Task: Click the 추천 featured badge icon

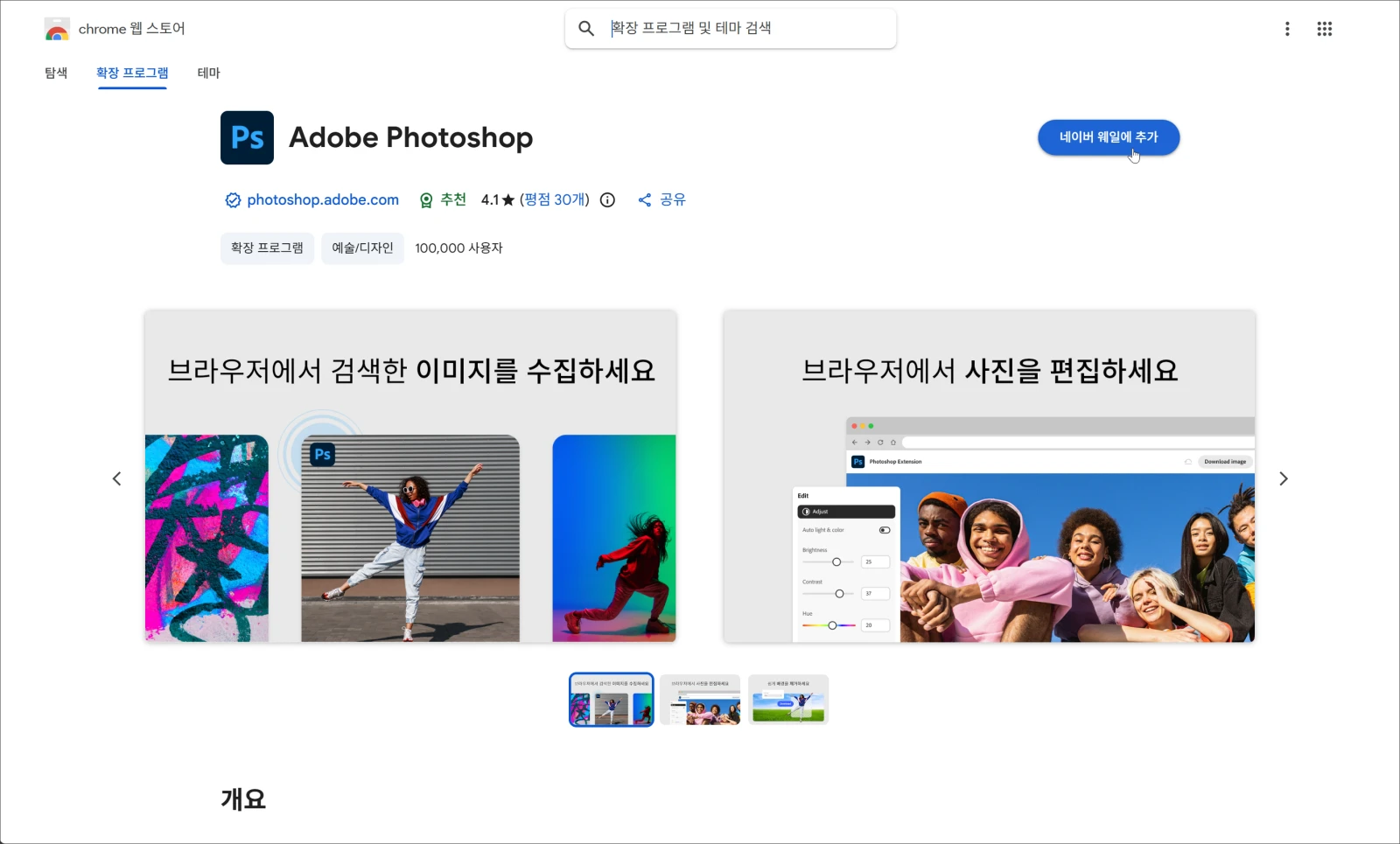Action: (x=426, y=199)
